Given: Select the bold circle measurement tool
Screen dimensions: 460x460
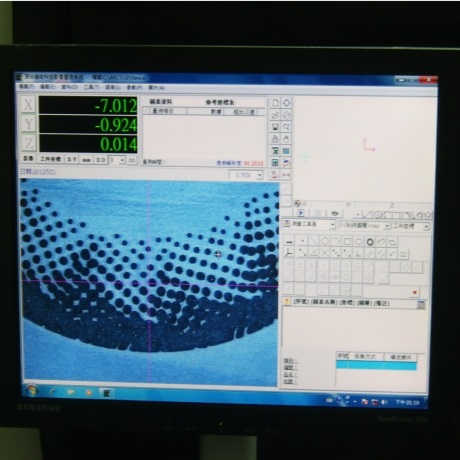Looking at the screenshot, I should pos(370,242).
